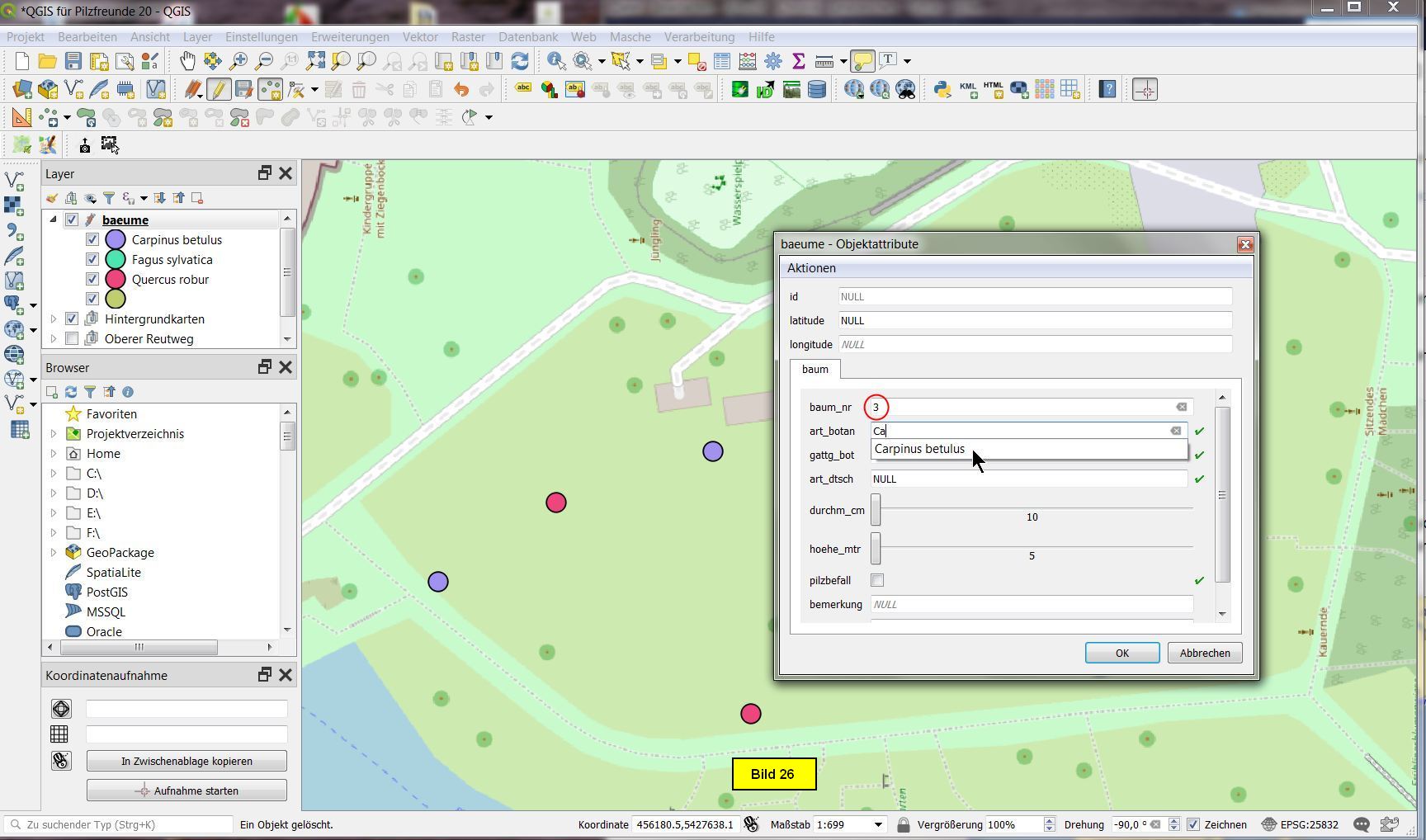Open the Vektor menu
This screenshot has width=1426, height=840.
(x=420, y=37)
